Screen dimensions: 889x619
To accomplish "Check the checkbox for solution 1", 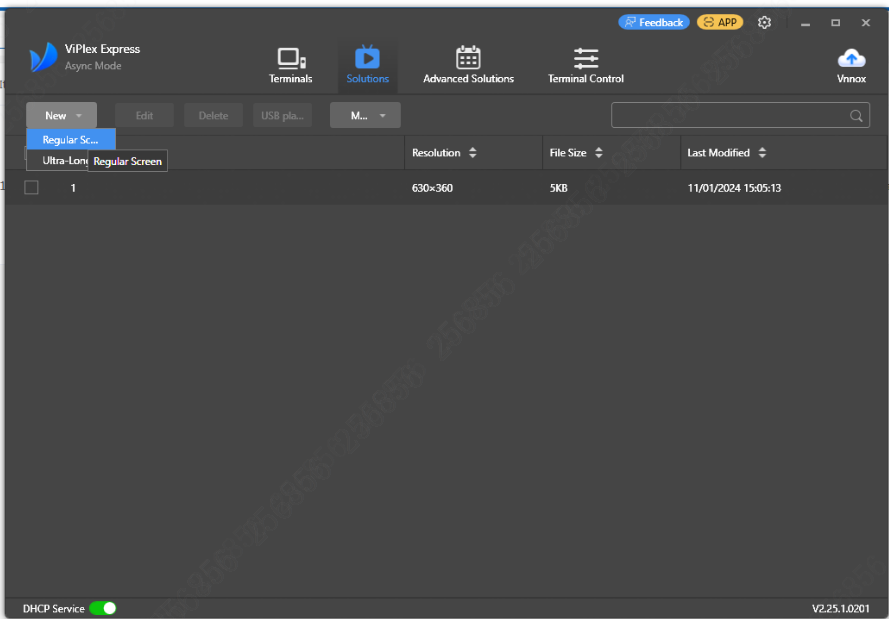I will 30,187.
